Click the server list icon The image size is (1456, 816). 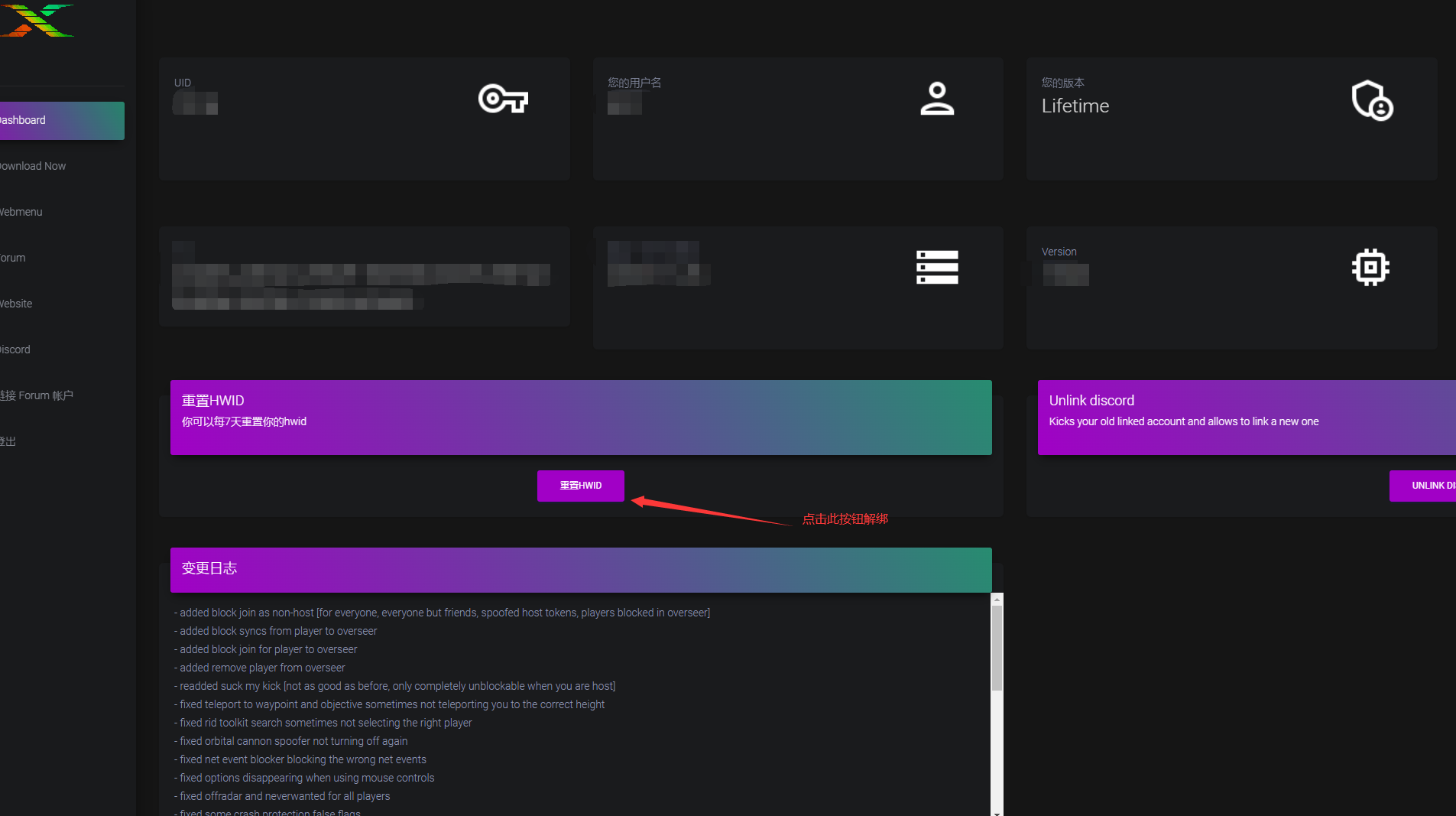(x=936, y=268)
